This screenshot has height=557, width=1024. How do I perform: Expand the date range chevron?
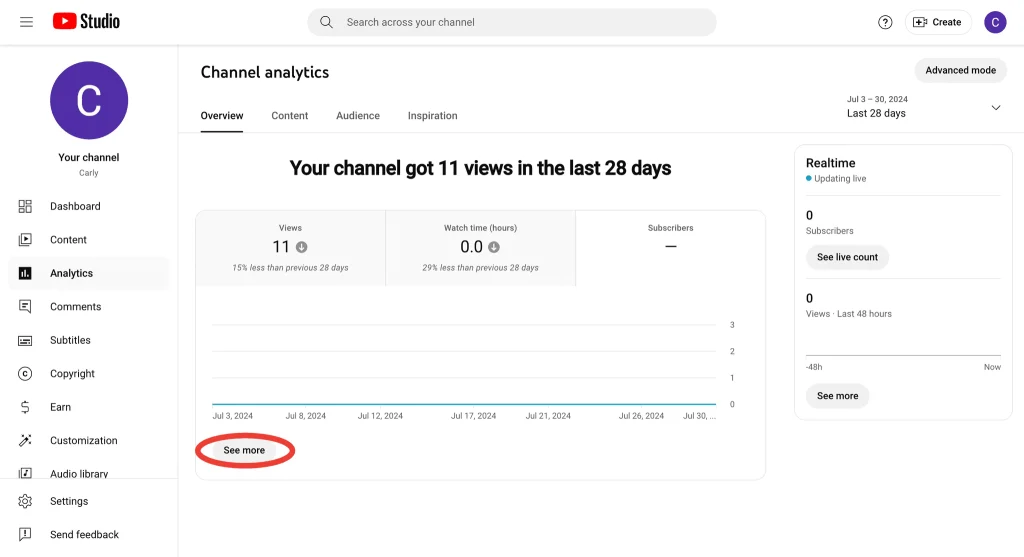tap(995, 108)
